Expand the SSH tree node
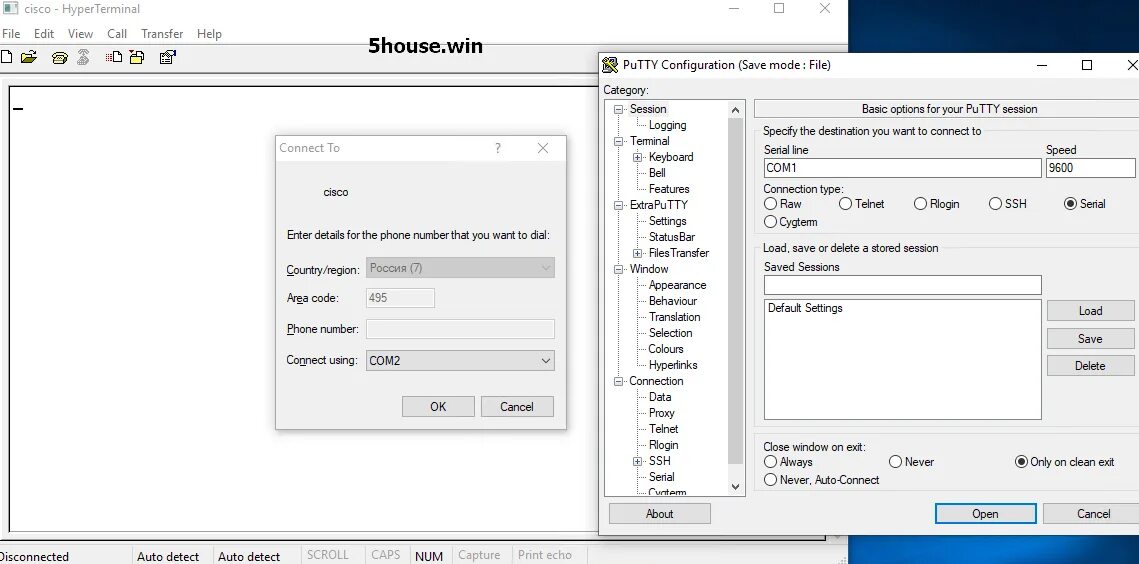Screen dimensions: 1139x564 [638, 461]
